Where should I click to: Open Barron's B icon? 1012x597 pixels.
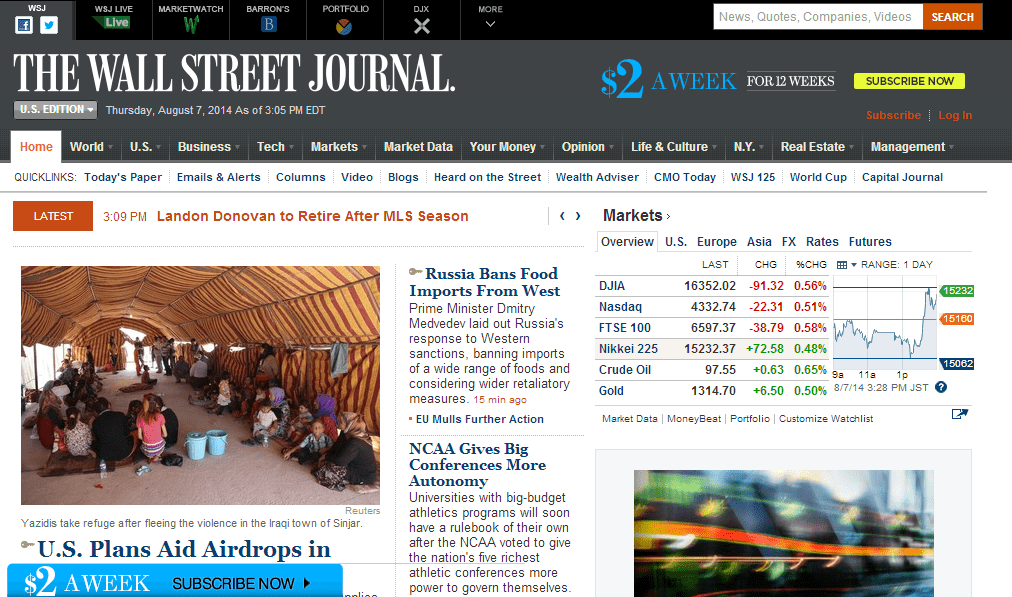click(x=268, y=25)
